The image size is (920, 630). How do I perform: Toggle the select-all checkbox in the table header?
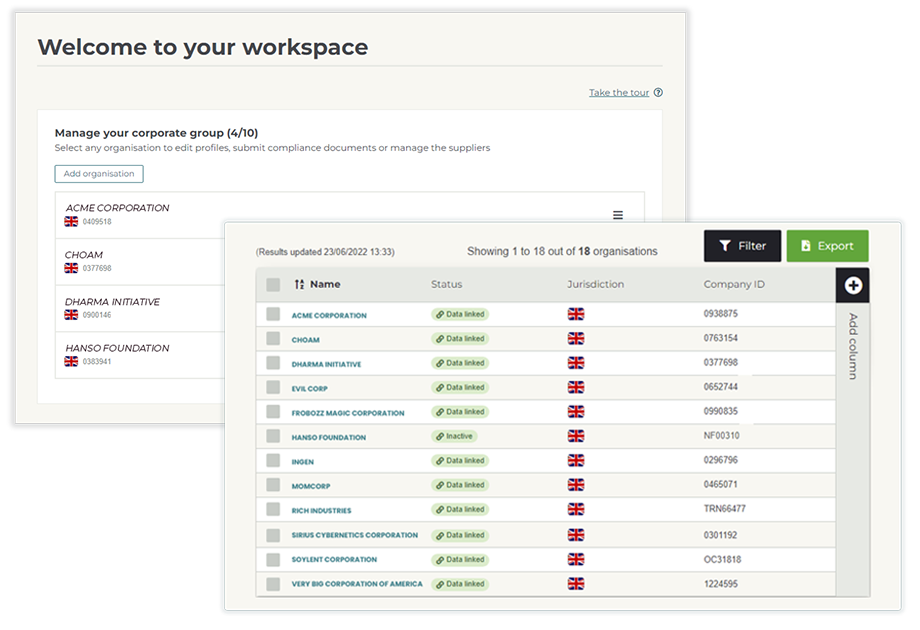tap(273, 284)
